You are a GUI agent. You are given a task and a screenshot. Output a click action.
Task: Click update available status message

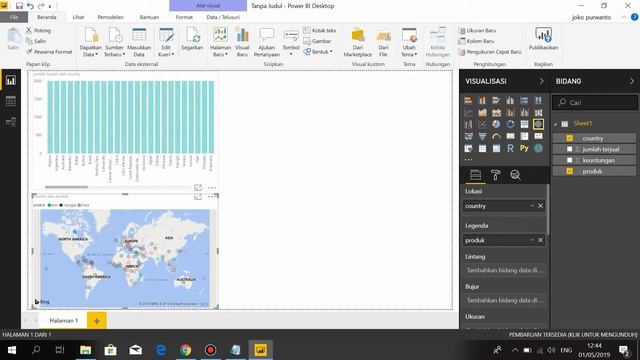573,335
